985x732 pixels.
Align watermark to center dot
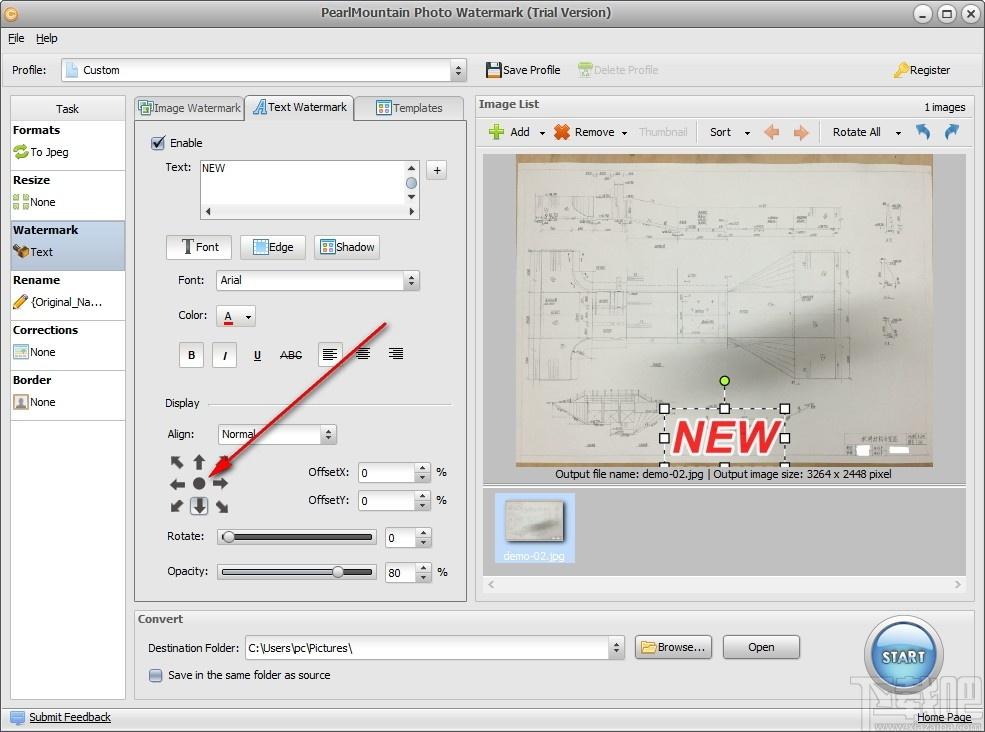pos(199,484)
